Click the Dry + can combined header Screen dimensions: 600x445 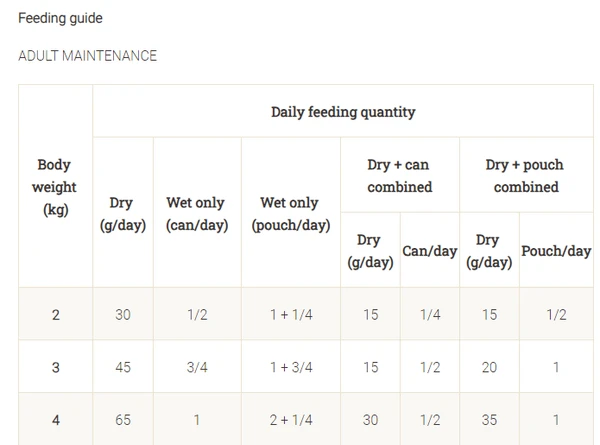[x=400, y=175]
